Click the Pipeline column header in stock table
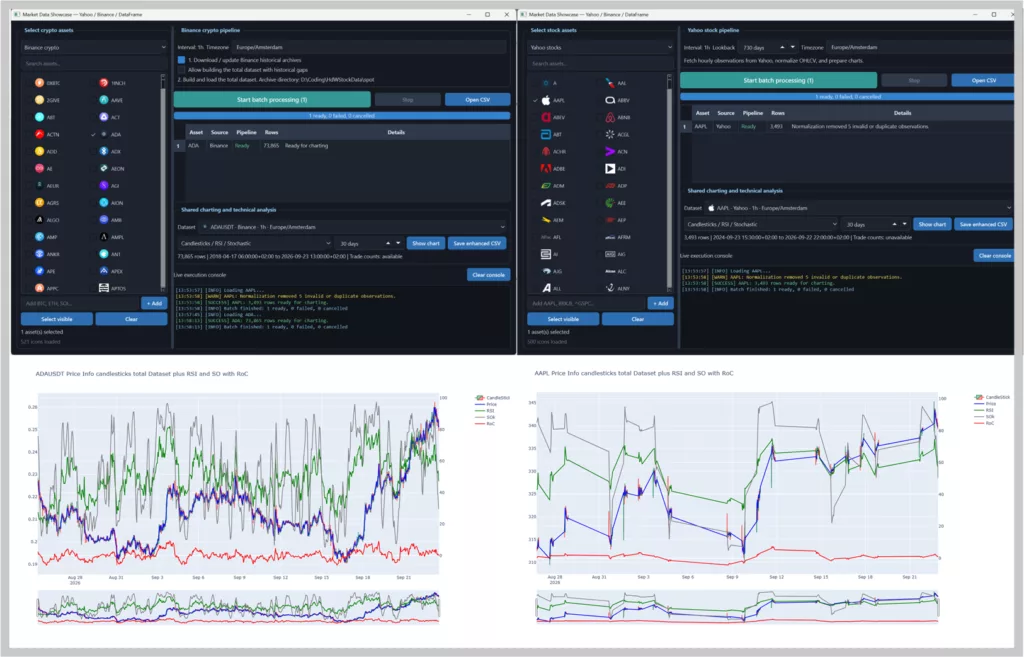The image size is (1024, 657). (752, 113)
